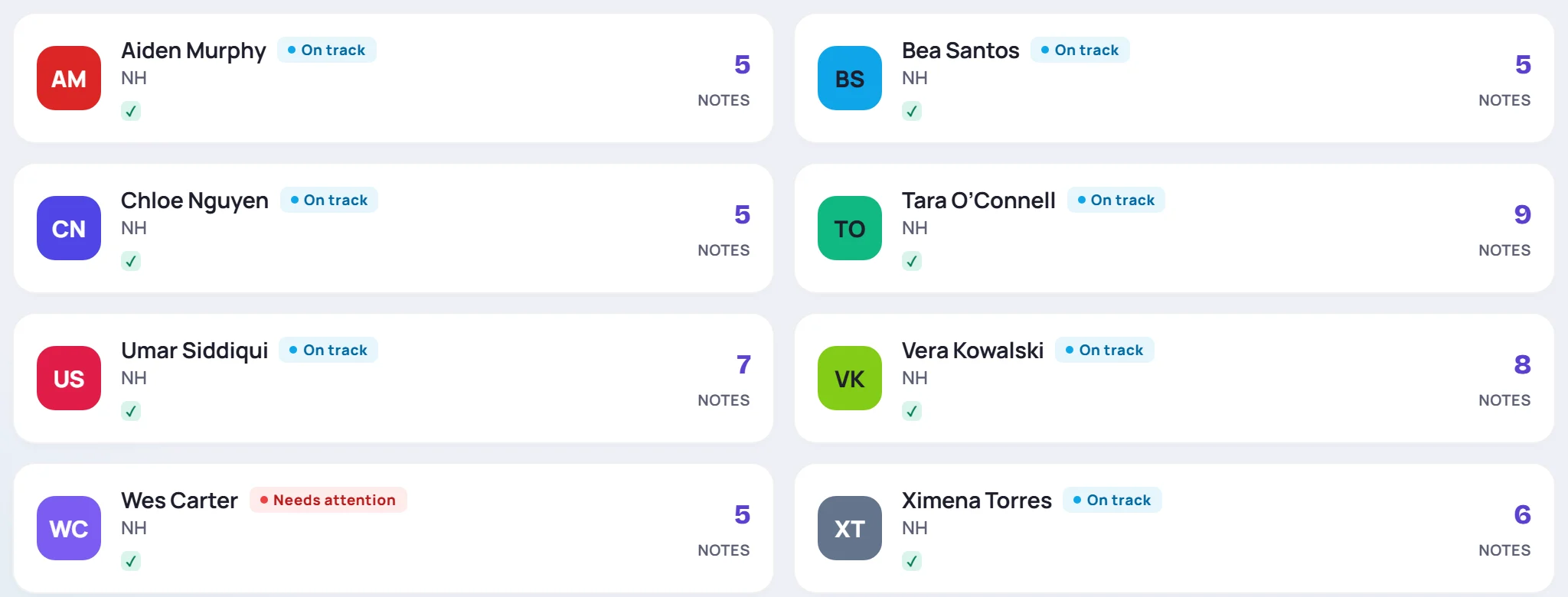This screenshot has width=1568, height=597.
Task: Click Wes Carter's WC avatar icon
Action: point(69,528)
